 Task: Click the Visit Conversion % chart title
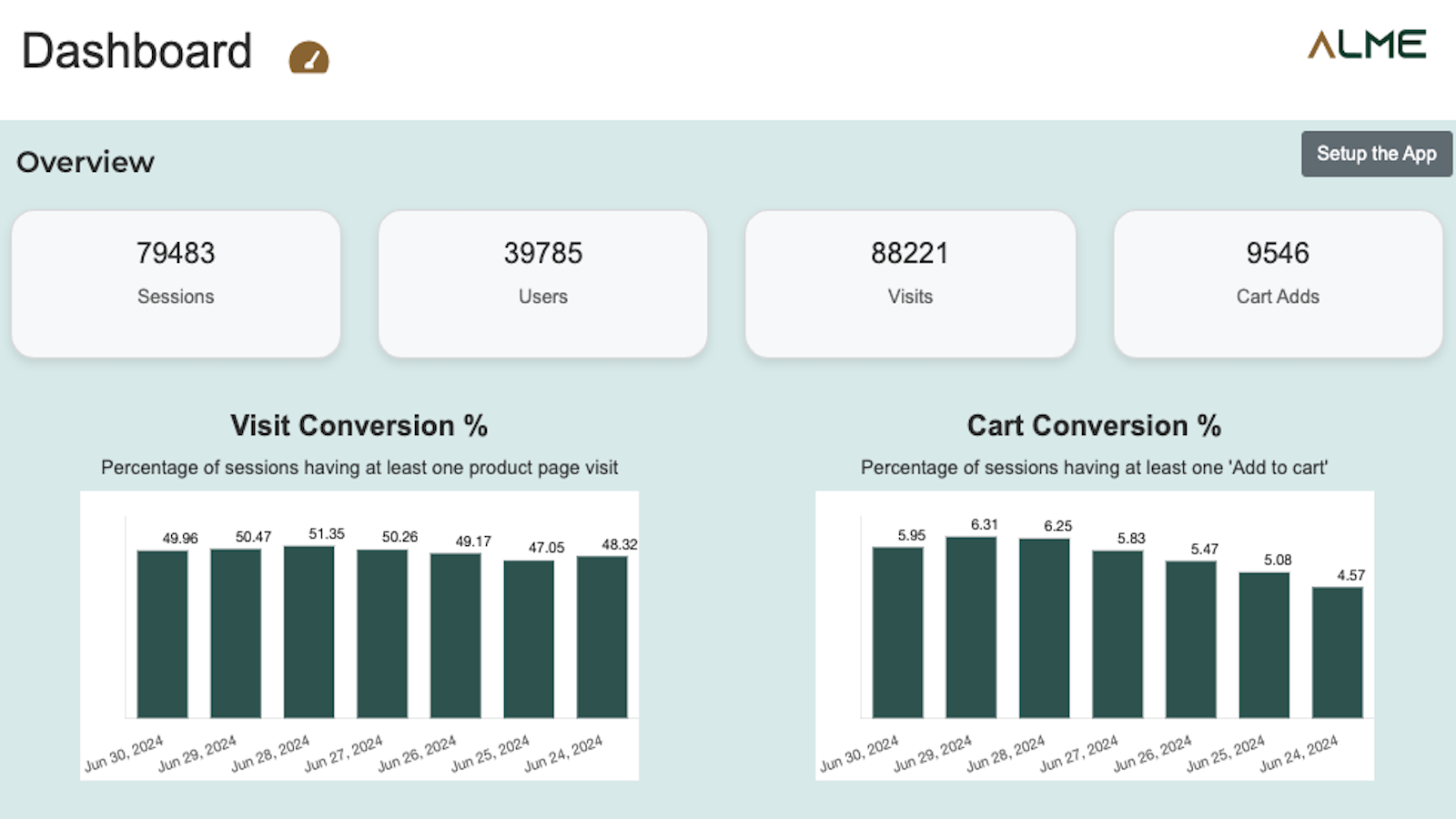(359, 425)
